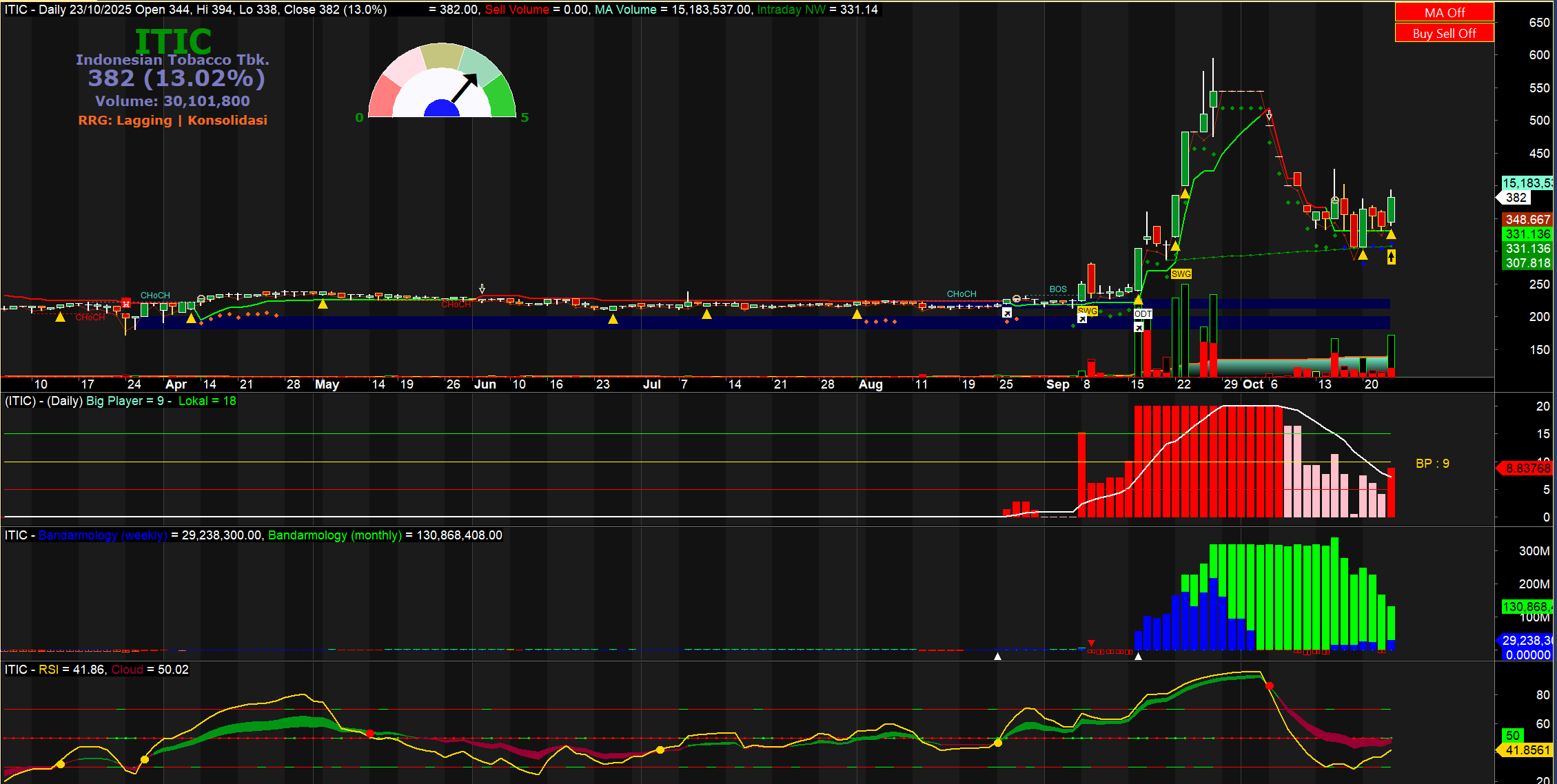Toggle the MA Off button
The image size is (1557, 784).
[1444, 12]
